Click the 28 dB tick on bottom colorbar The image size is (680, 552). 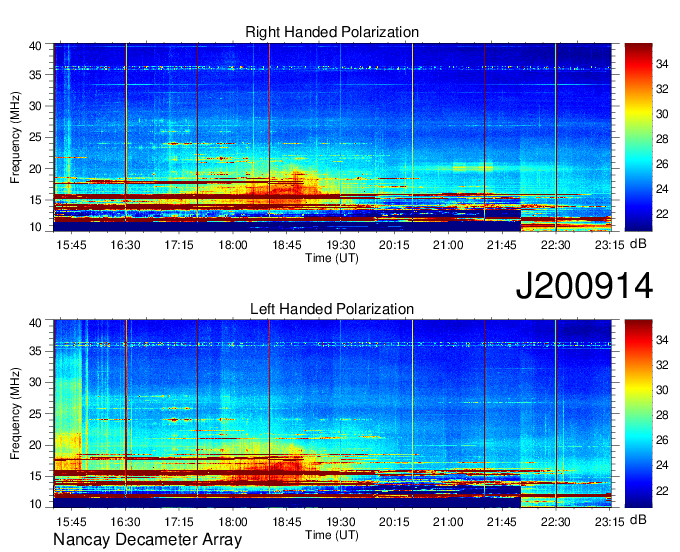point(662,415)
